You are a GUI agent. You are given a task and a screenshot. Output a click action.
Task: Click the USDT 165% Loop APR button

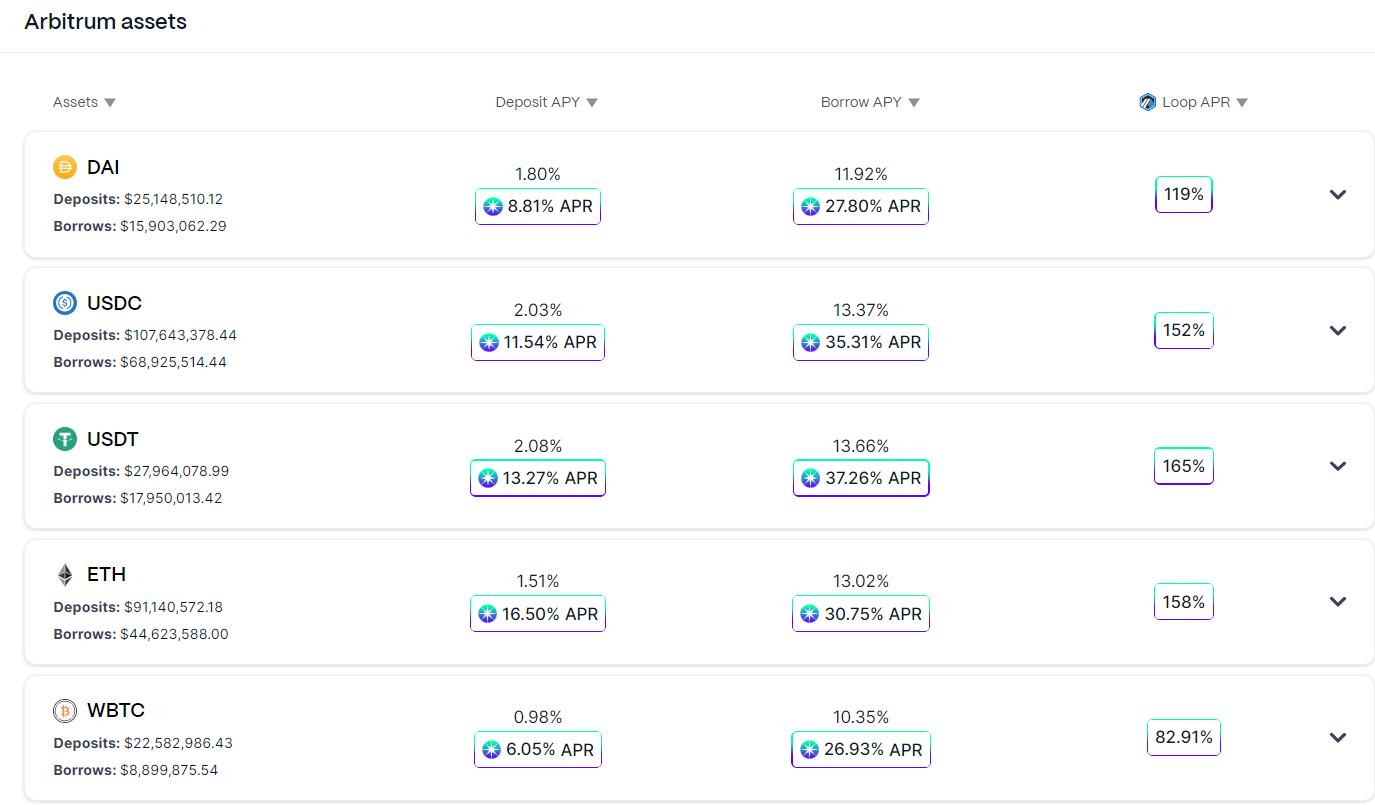pyautogui.click(x=1184, y=466)
